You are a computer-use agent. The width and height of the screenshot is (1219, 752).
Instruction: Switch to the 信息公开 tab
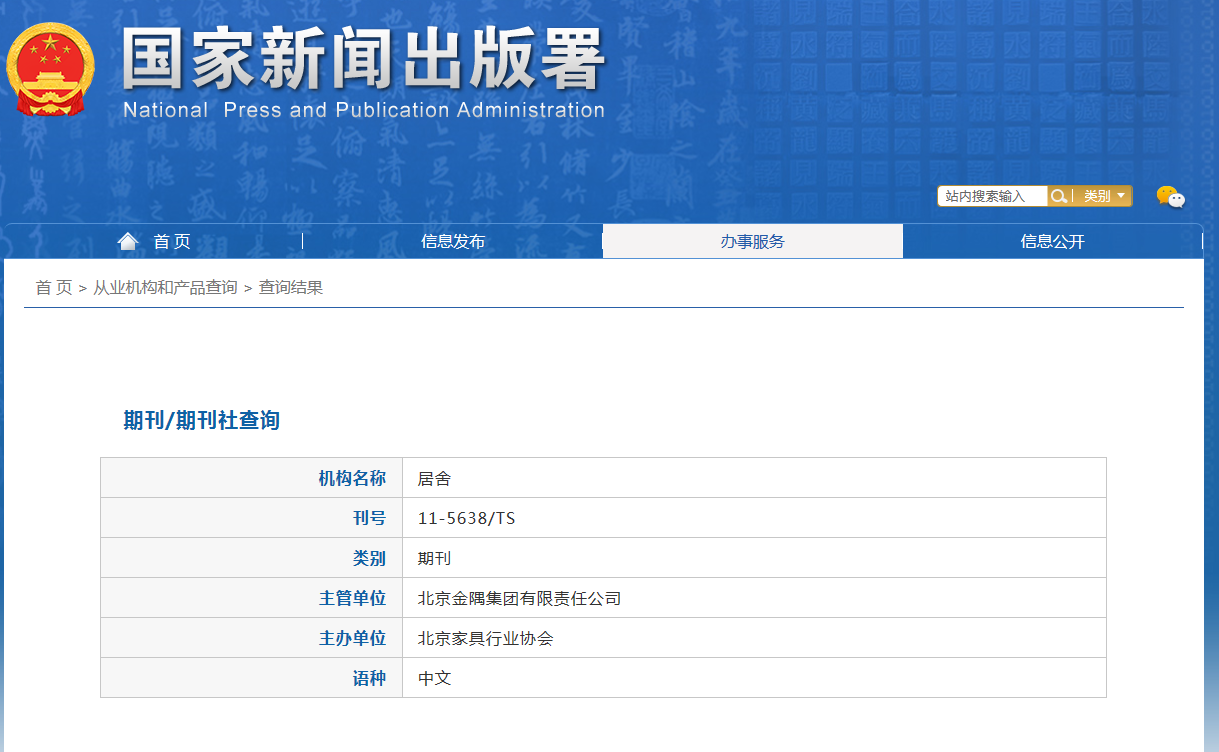click(x=1053, y=241)
